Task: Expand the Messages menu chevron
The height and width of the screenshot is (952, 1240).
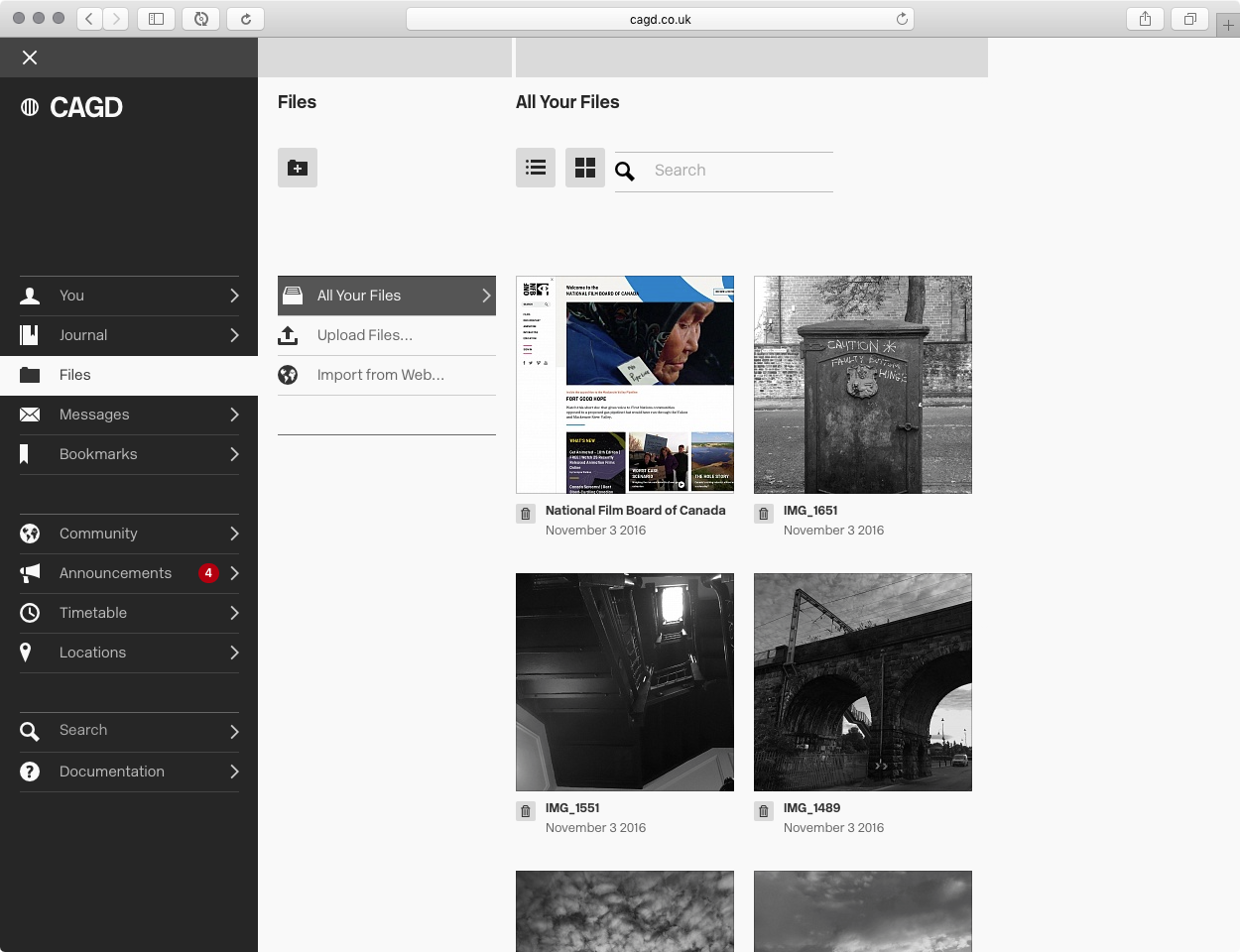Action: [x=234, y=415]
